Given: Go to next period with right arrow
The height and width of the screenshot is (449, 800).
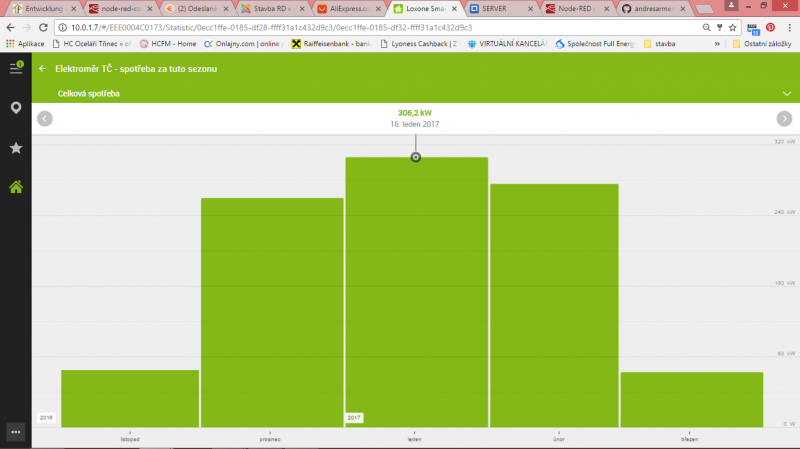Looking at the screenshot, I should pyautogui.click(x=785, y=118).
